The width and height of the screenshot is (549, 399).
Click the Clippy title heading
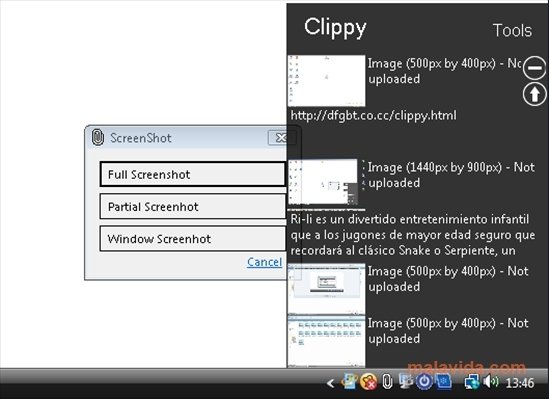pos(335,27)
